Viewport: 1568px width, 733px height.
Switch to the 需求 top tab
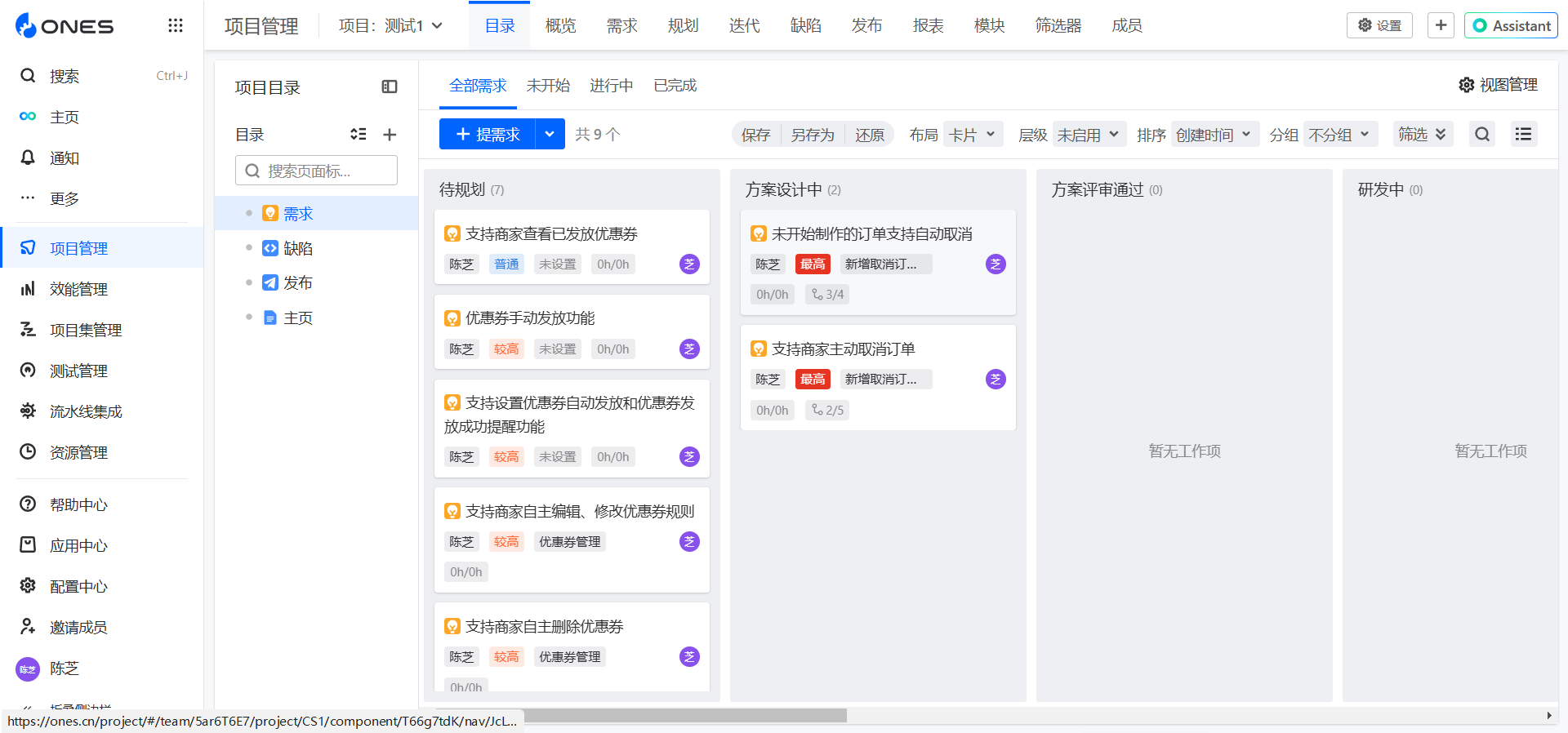[621, 25]
